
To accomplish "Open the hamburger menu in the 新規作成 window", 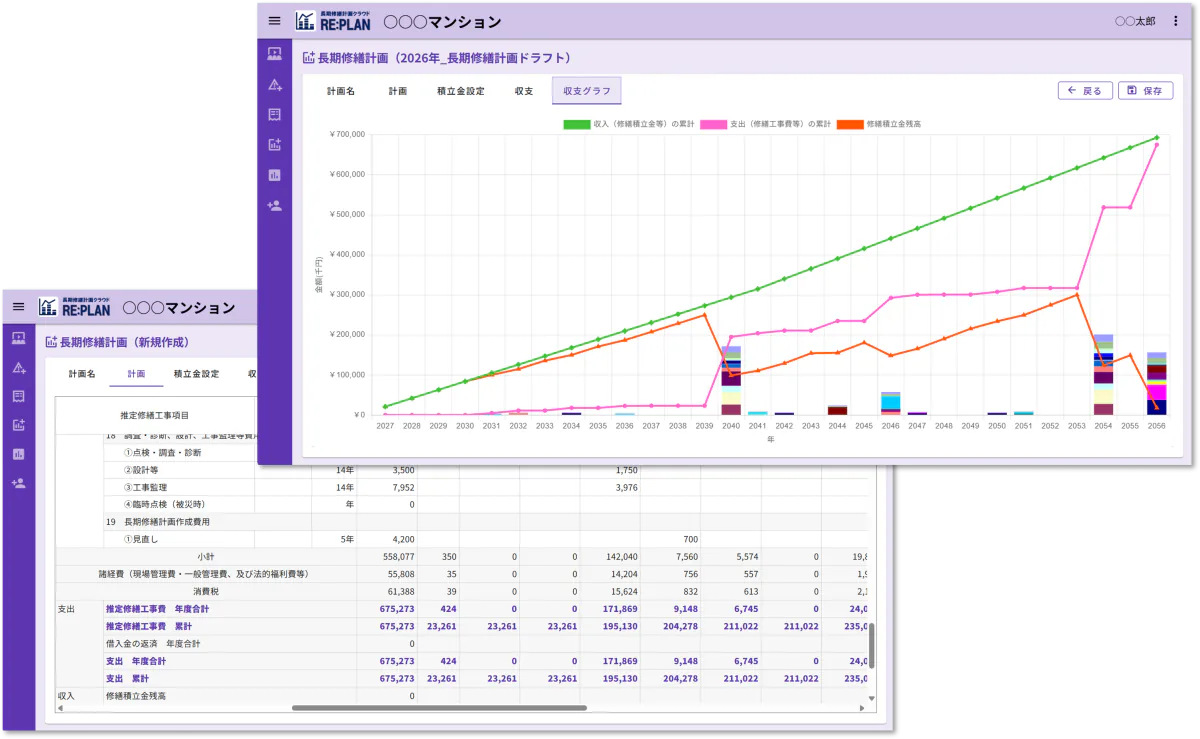I will click(18, 307).
